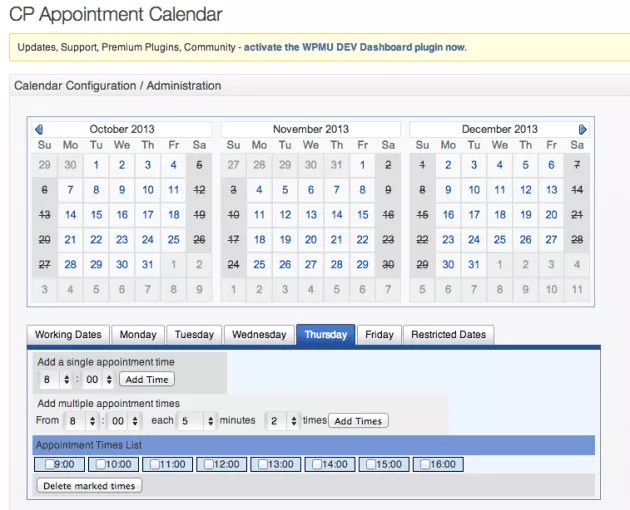630x510 pixels.
Task: Select October 1 on the calendar
Action: click(x=96, y=165)
